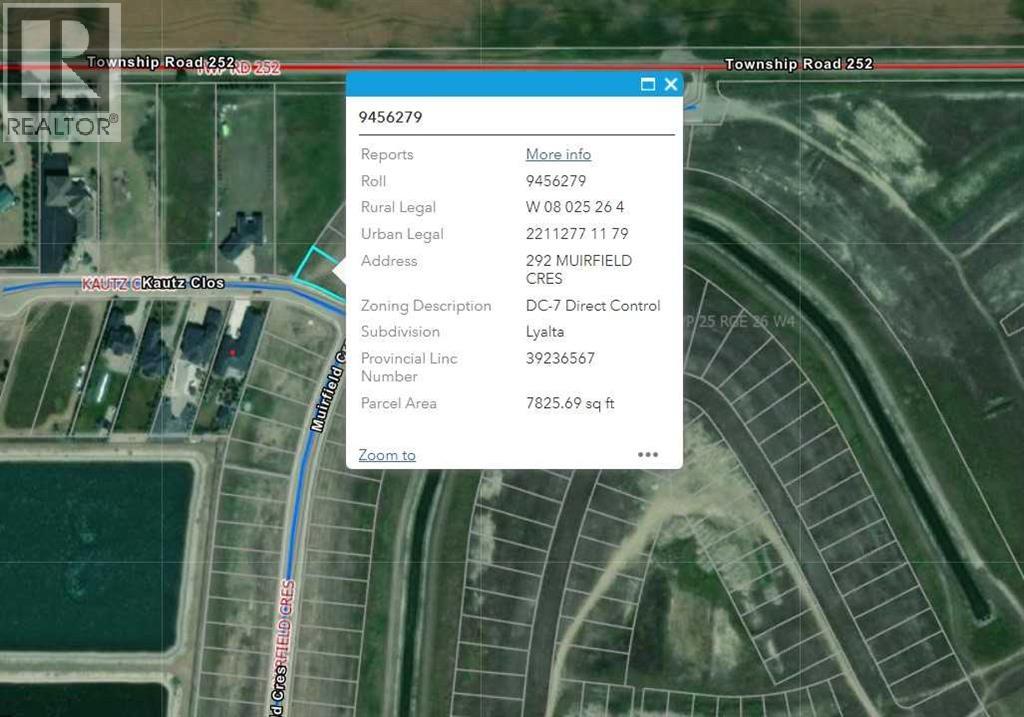
Task: Click the Zoom to link
Action: [x=387, y=455]
